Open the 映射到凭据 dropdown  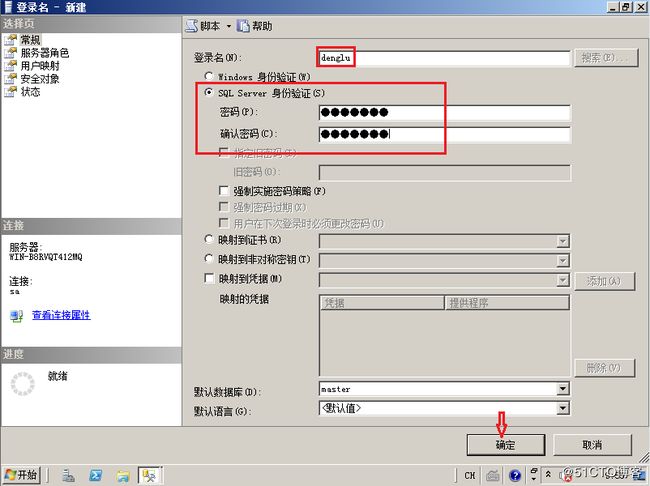tap(563, 280)
